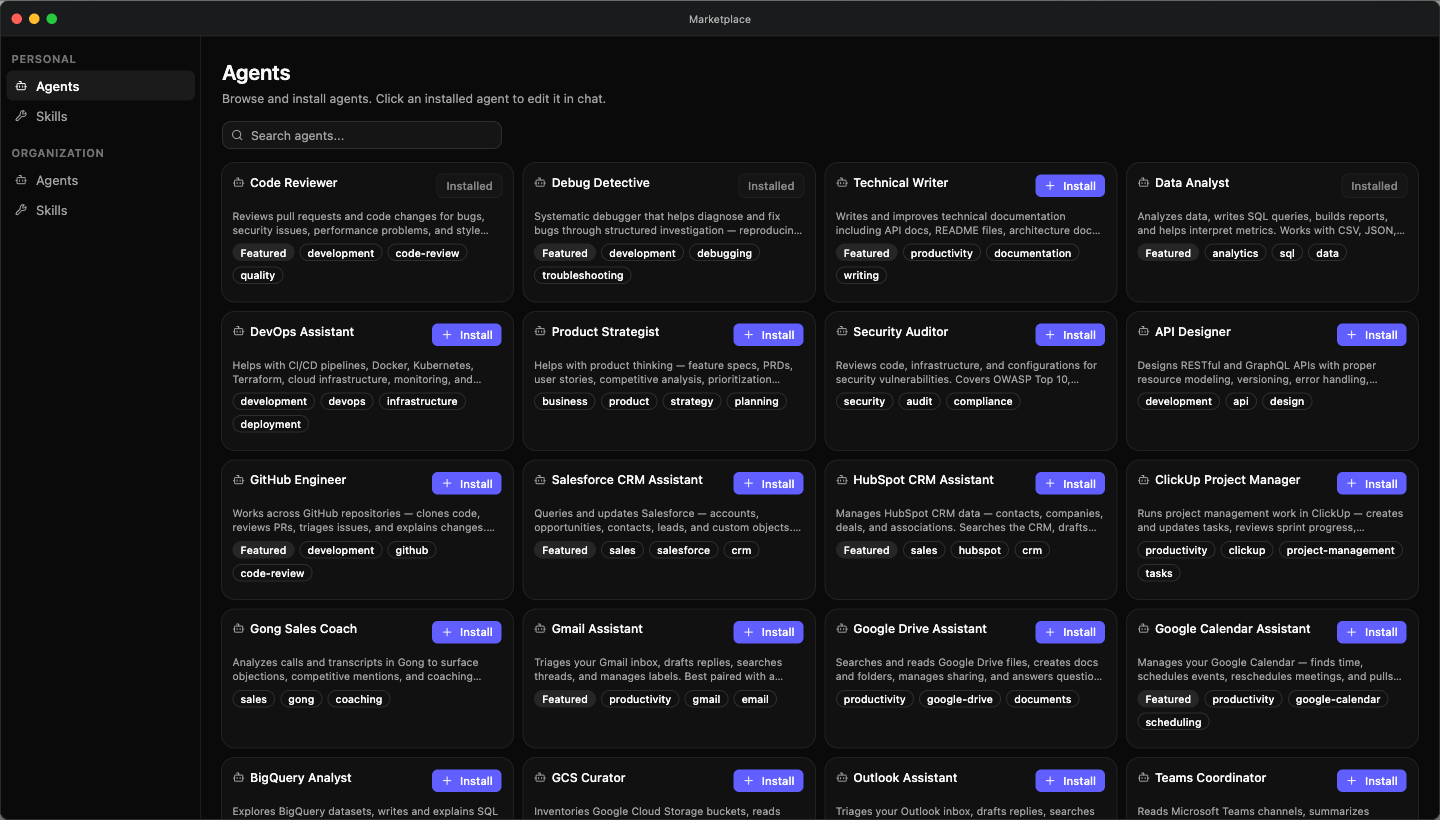Install the DevOps Assistant agent
The height and width of the screenshot is (820, 1440).
click(x=467, y=335)
